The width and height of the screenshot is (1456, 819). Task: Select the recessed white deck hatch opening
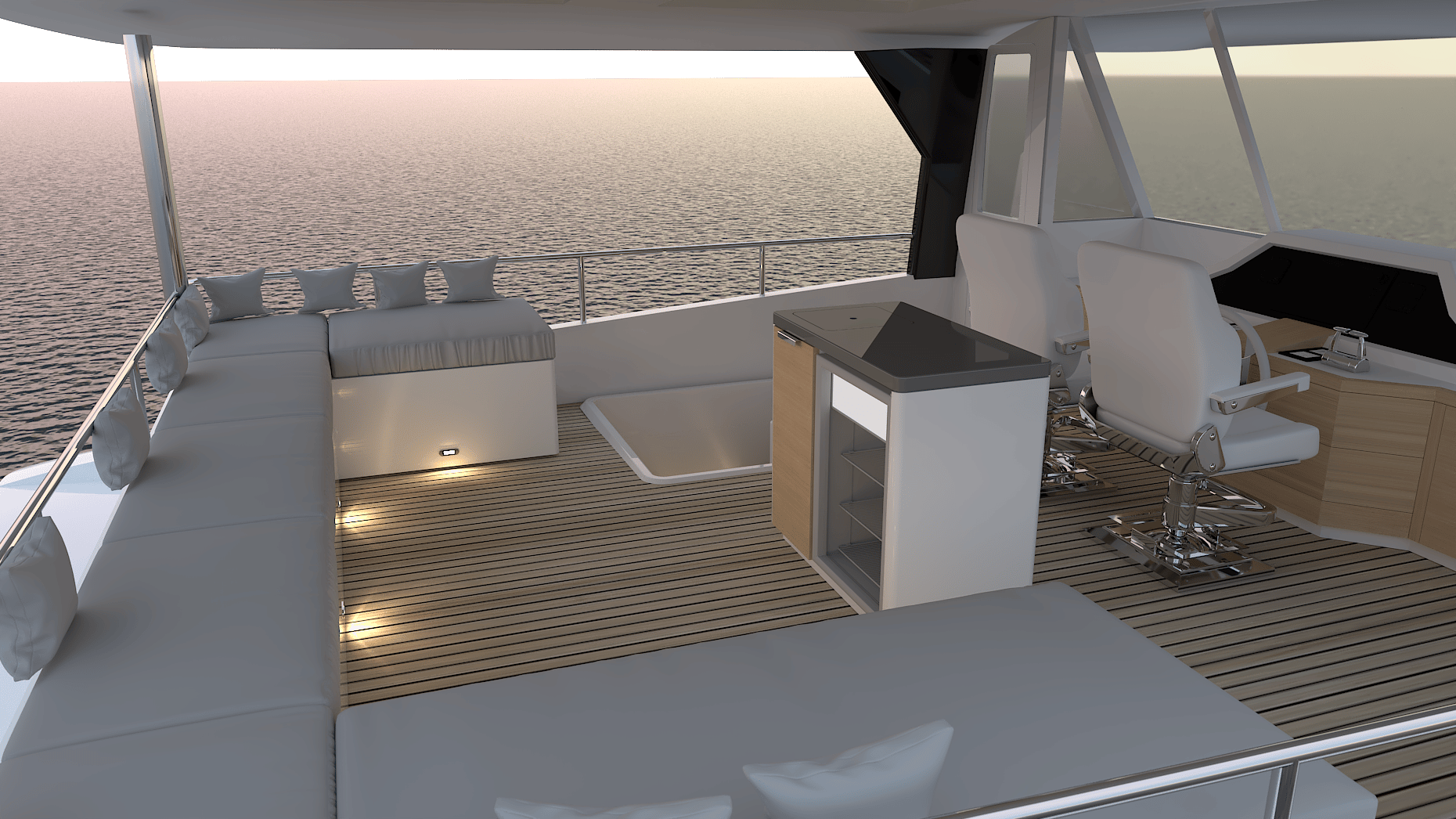(679, 431)
